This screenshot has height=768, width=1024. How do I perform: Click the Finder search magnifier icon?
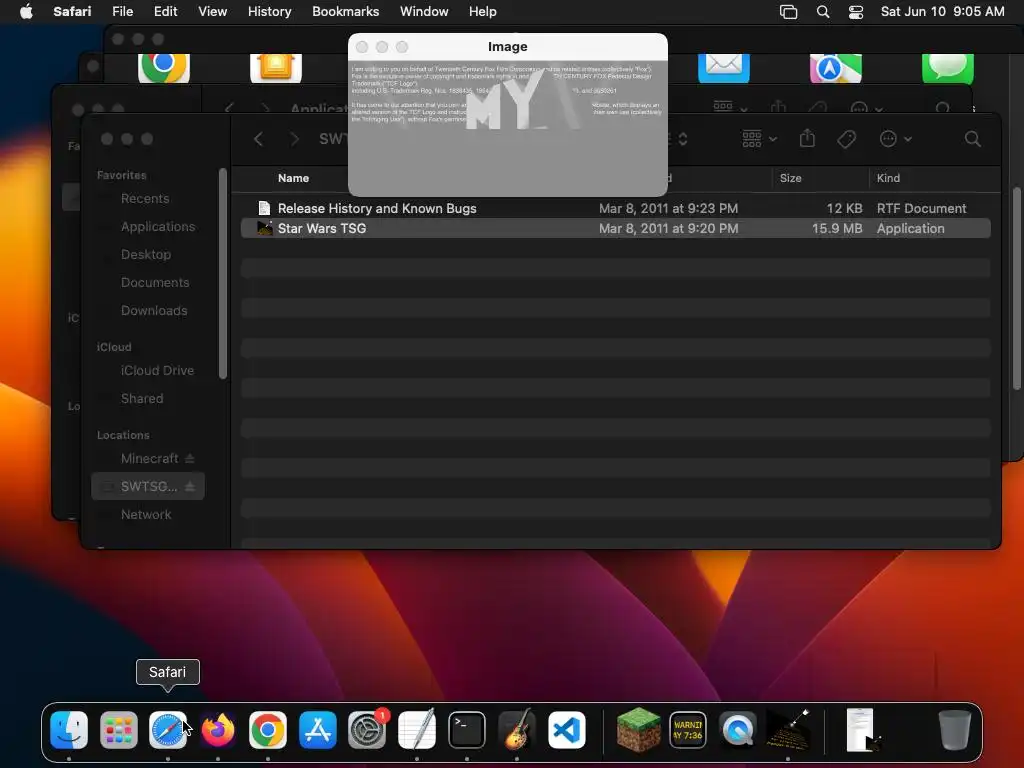click(972, 138)
